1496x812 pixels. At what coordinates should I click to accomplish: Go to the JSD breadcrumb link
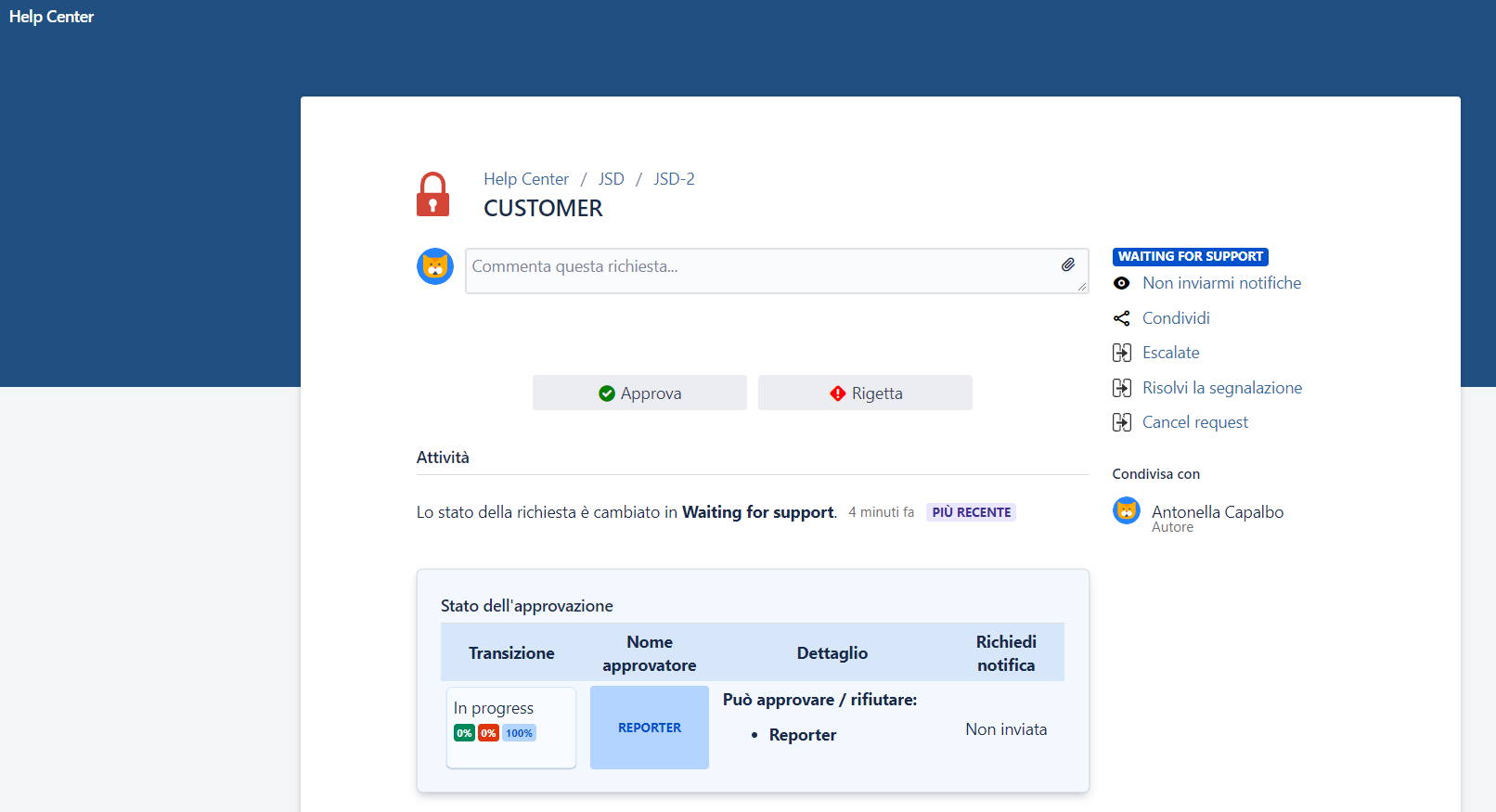(x=611, y=179)
